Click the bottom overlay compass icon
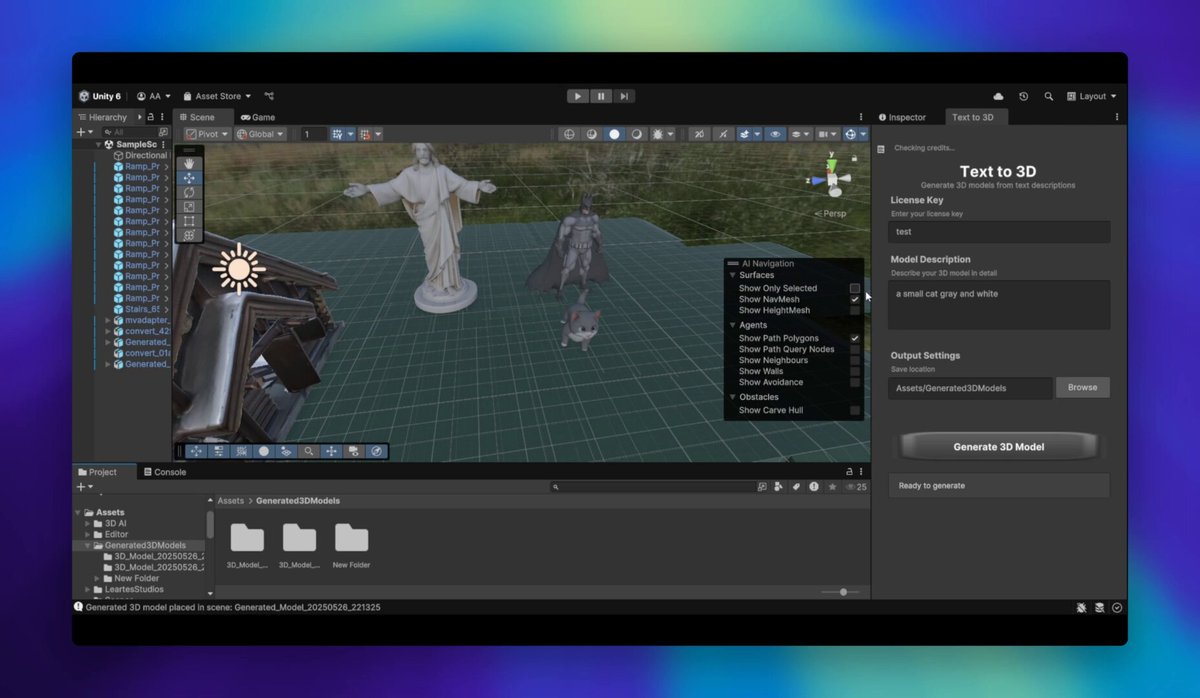The height and width of the screenshot is (698, 1200). (x=376, y=451)
